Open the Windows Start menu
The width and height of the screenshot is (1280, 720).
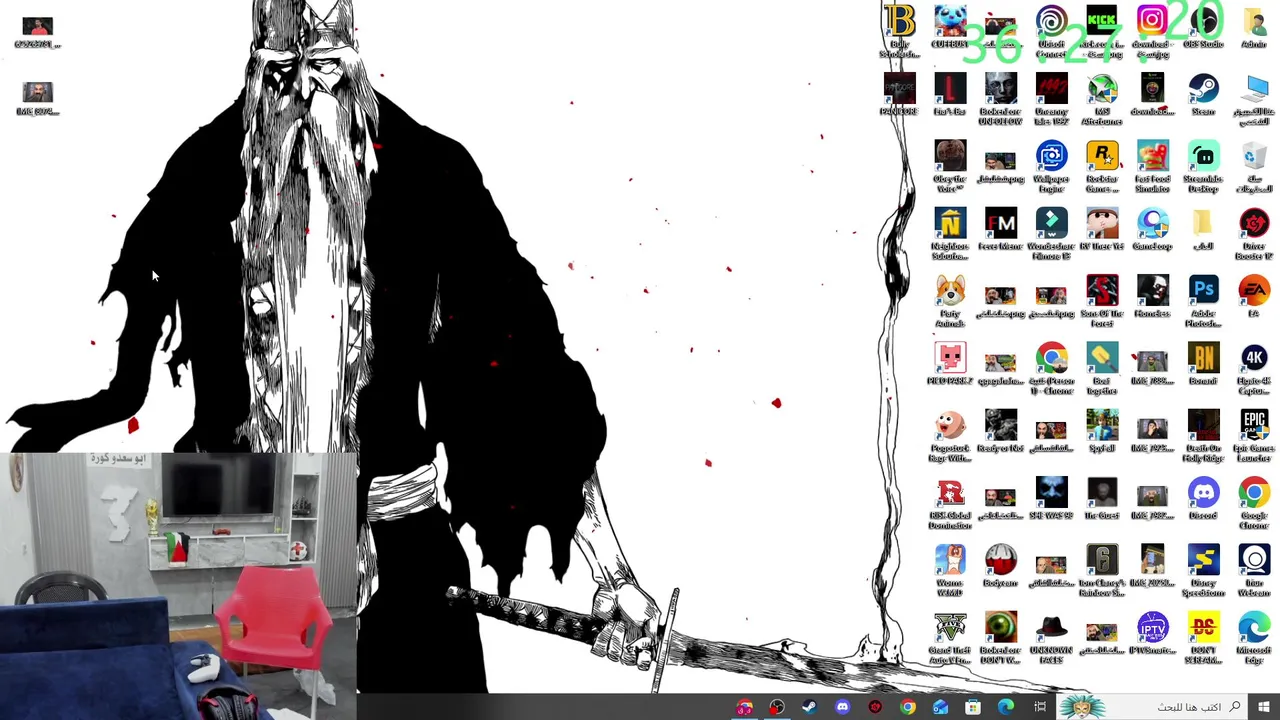point(1264,707)
